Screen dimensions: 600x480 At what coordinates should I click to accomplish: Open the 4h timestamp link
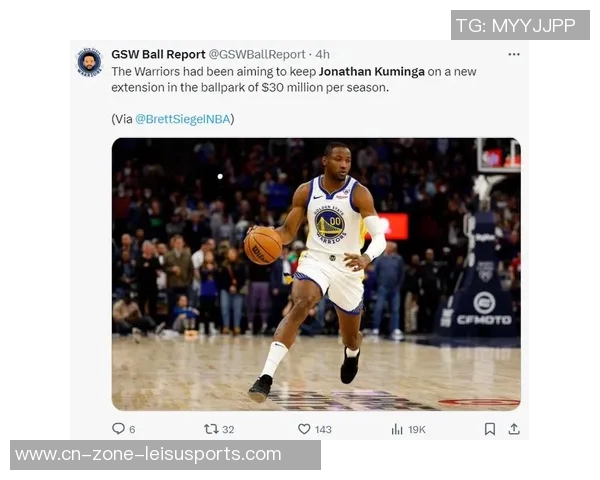[323, 54]
